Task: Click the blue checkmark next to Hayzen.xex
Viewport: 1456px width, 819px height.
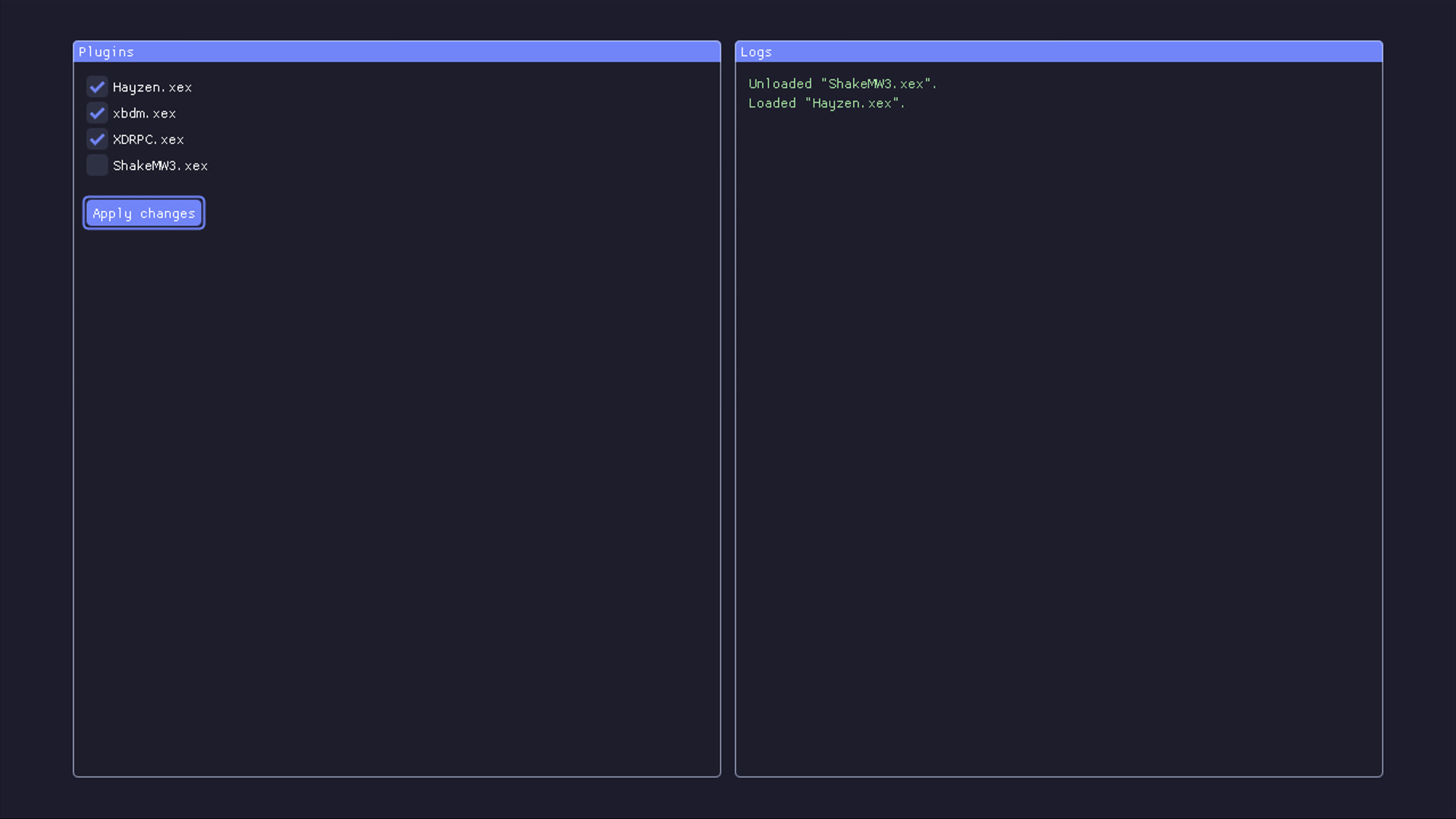Action: [x=97, y=87]
